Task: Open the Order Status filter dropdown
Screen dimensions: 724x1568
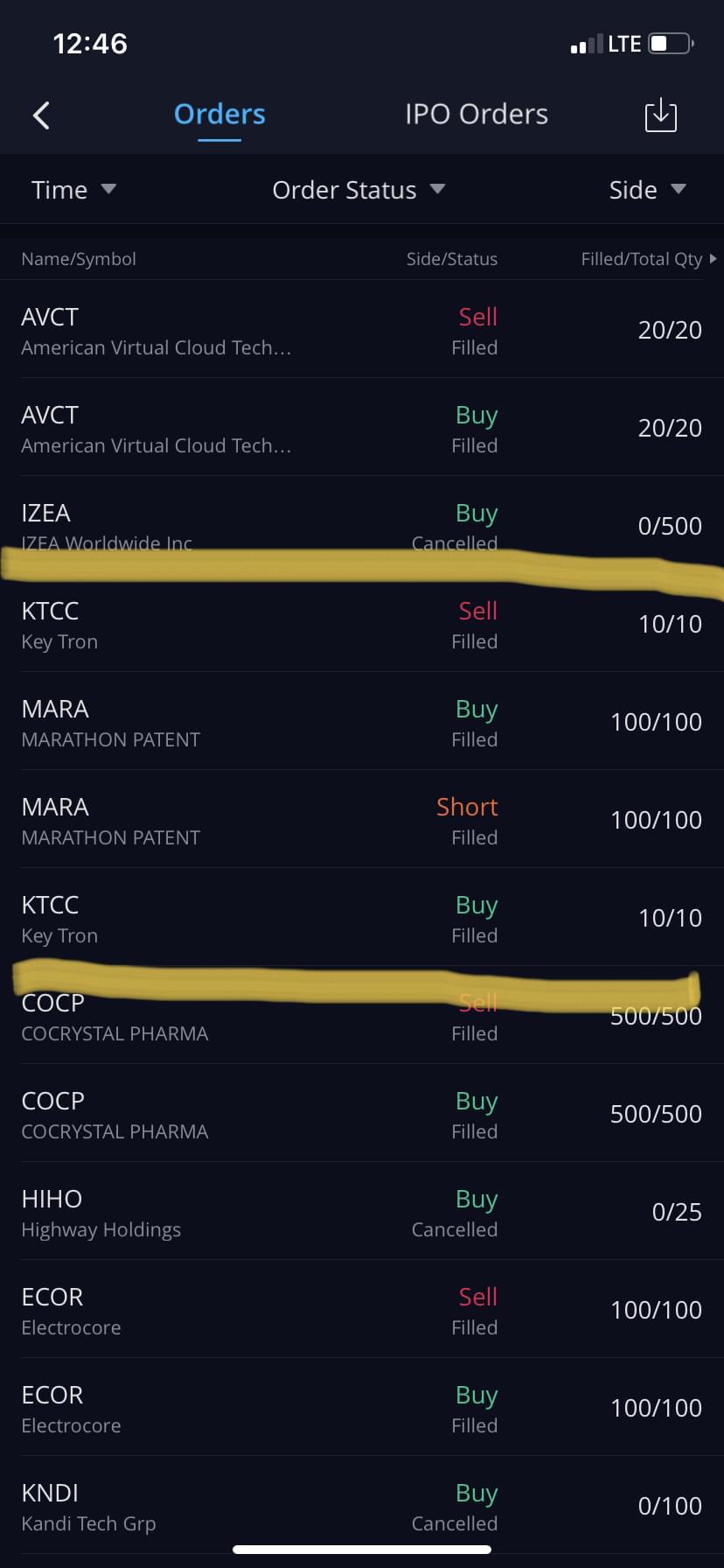Action: tap(359, 190)
